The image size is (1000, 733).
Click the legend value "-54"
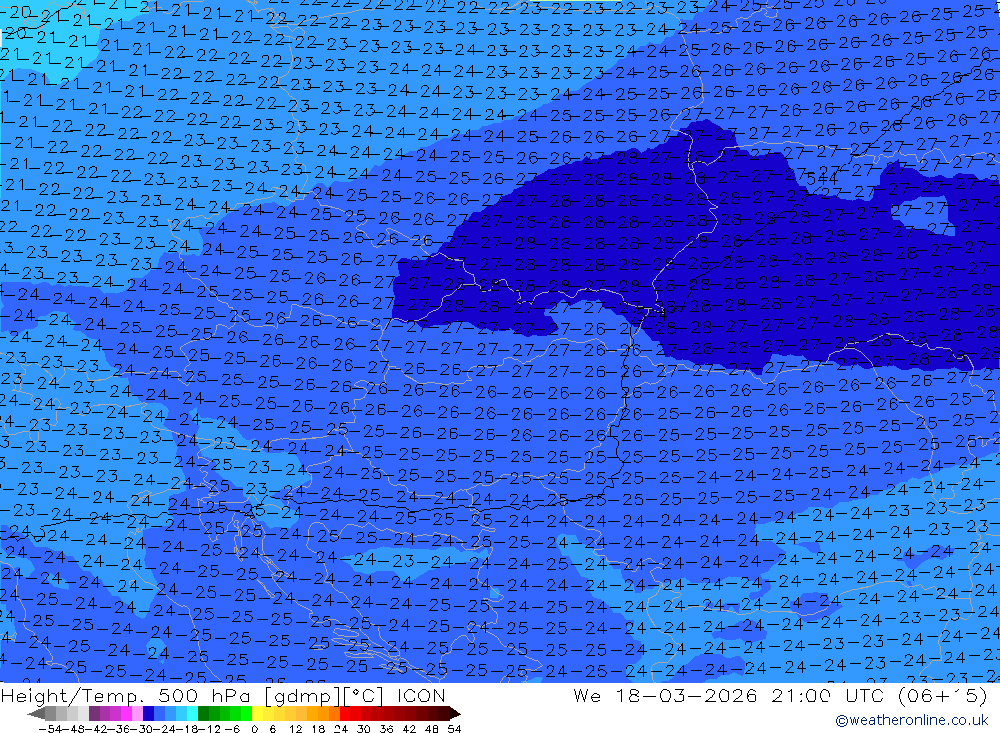(x=49, y=729)
